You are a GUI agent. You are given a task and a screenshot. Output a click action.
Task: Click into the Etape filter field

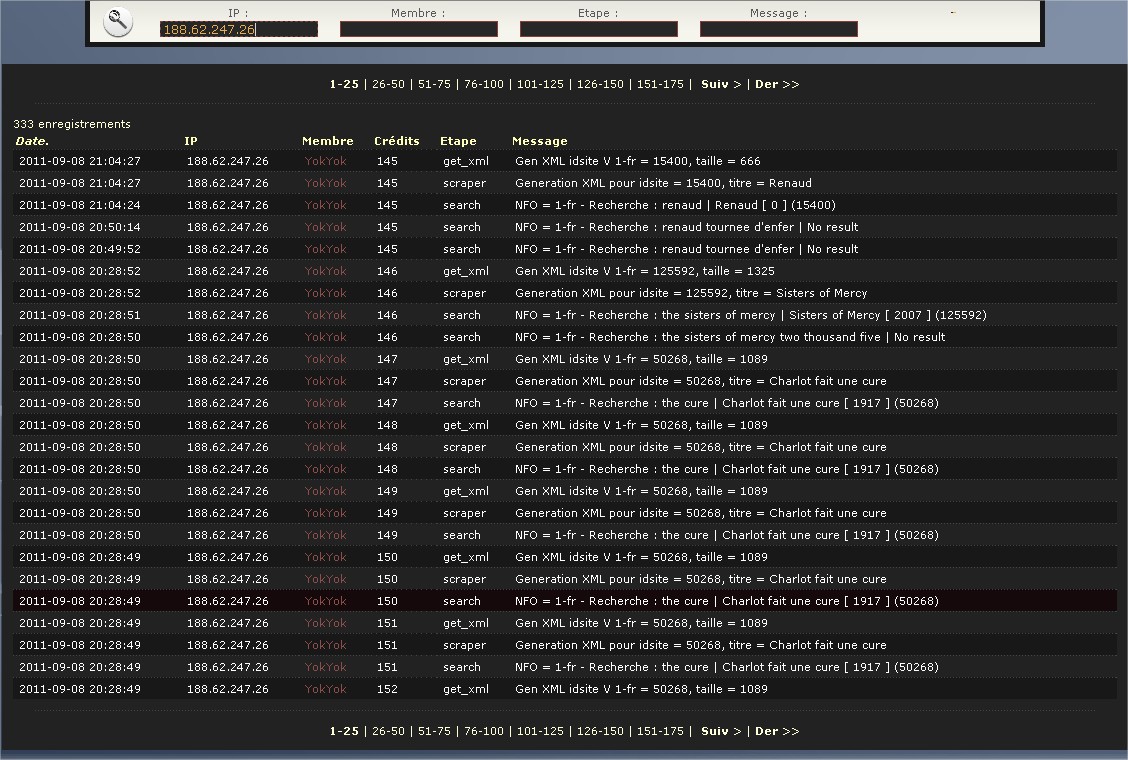click(x=599, y=30)
